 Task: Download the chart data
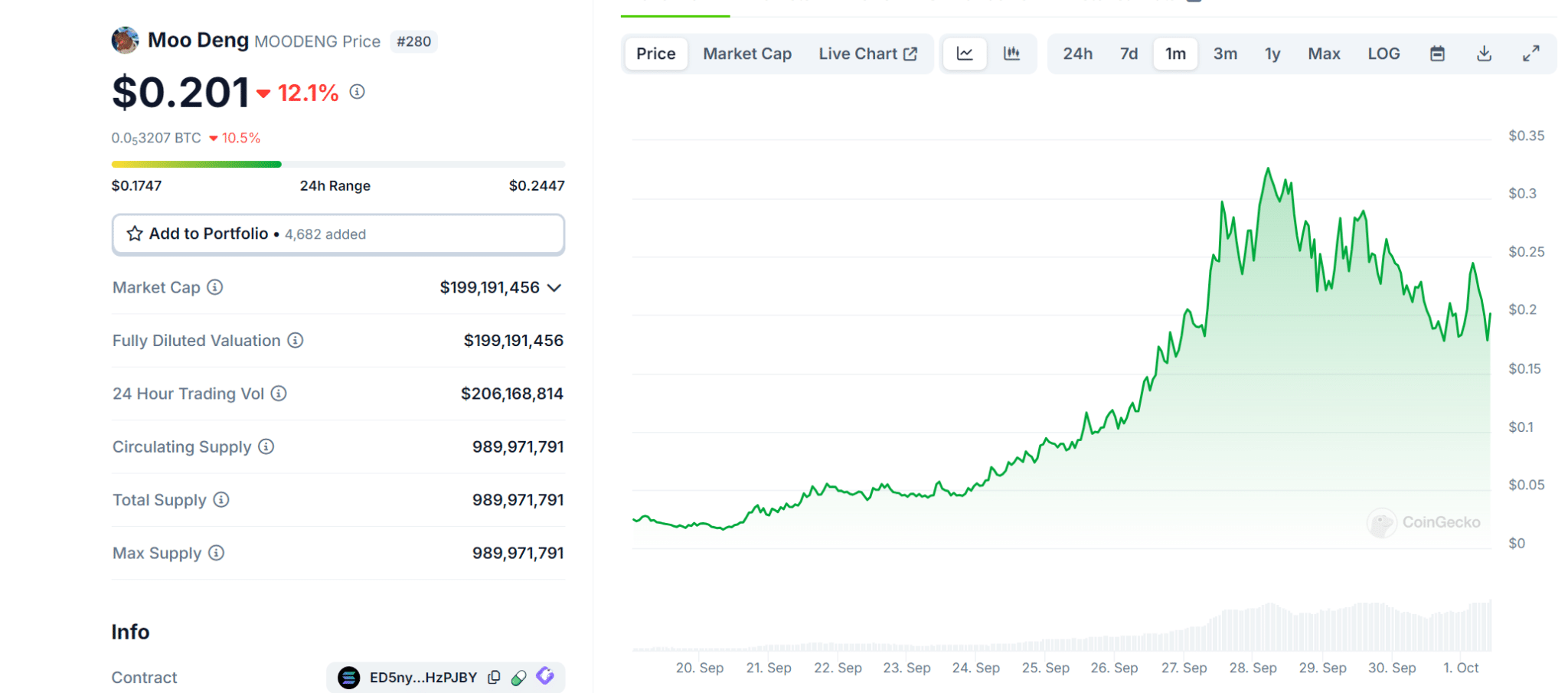(x=1484, y=54)
